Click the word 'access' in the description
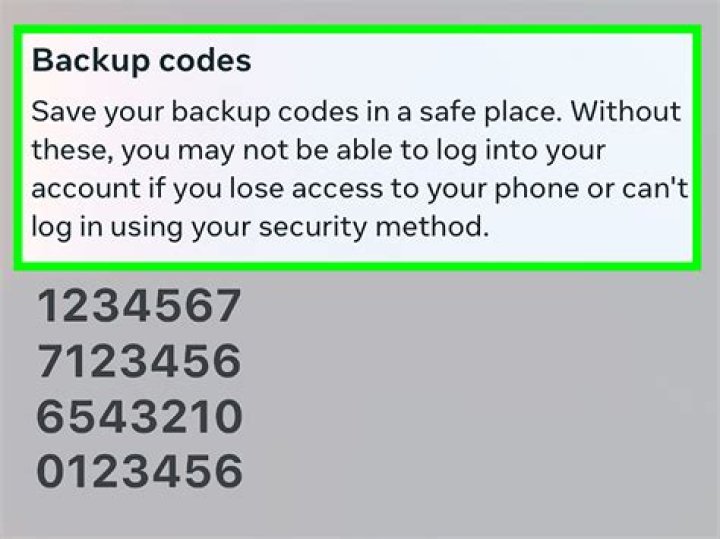Image resolution: width=720 pixels, height=539 pixels. coord(337,189)
